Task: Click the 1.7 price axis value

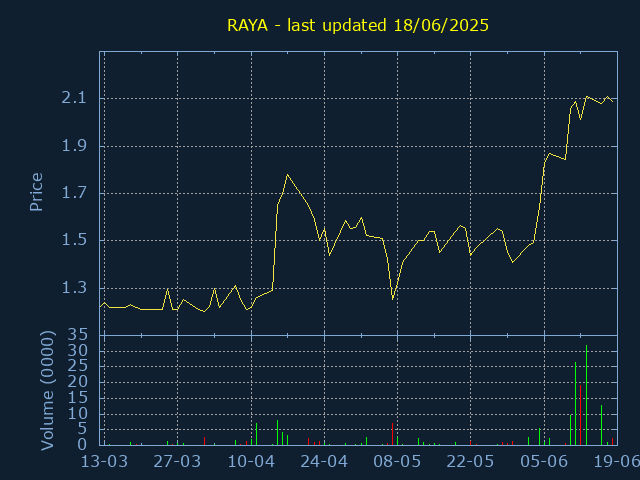Action: (74, 193)
